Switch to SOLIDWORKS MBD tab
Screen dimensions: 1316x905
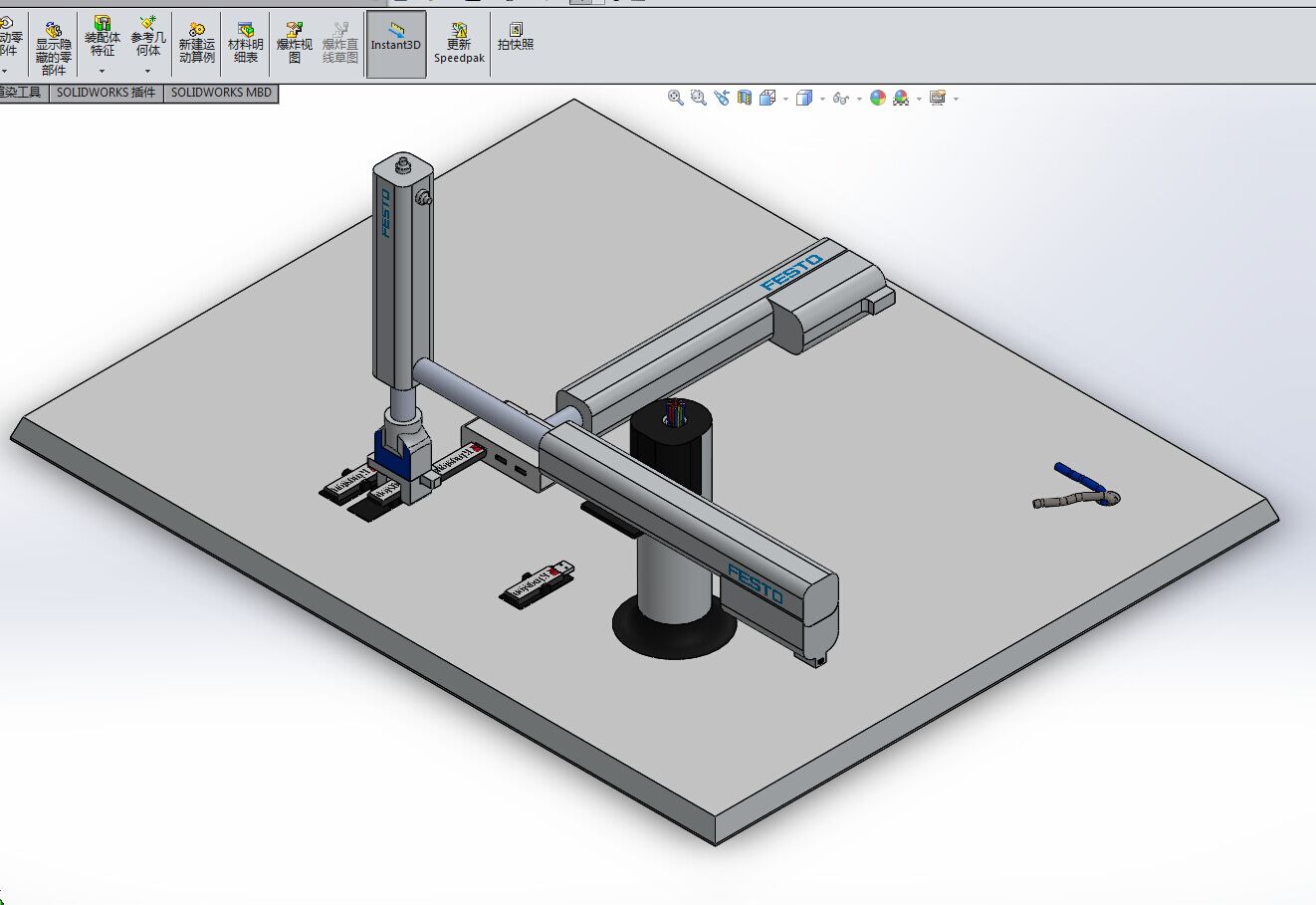221,93
